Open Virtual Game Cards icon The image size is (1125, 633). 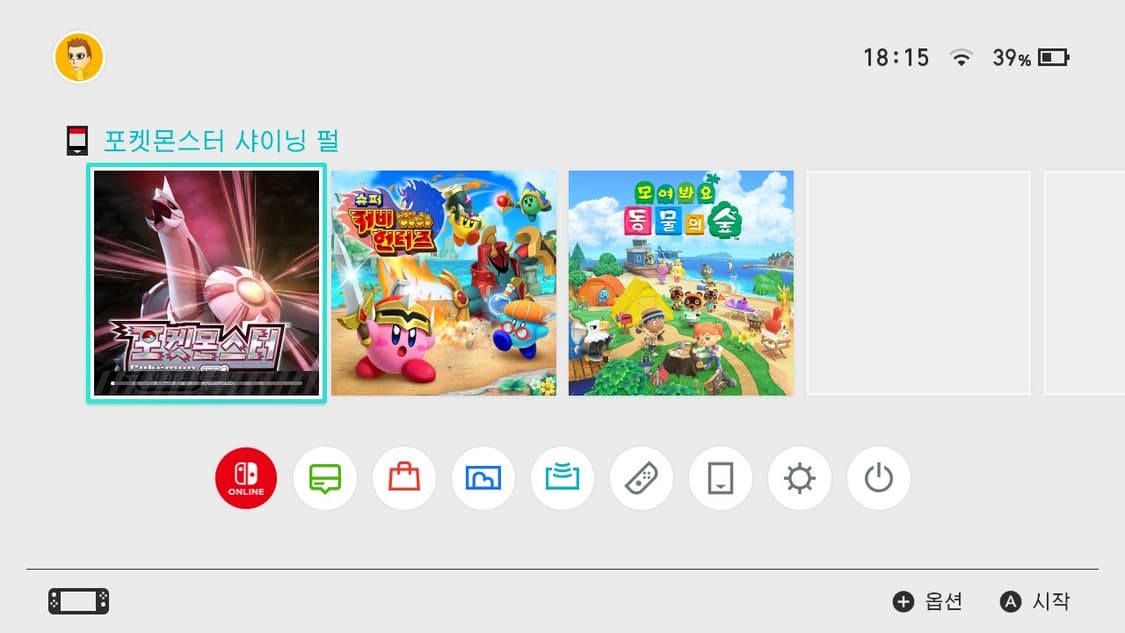point(720,478)
